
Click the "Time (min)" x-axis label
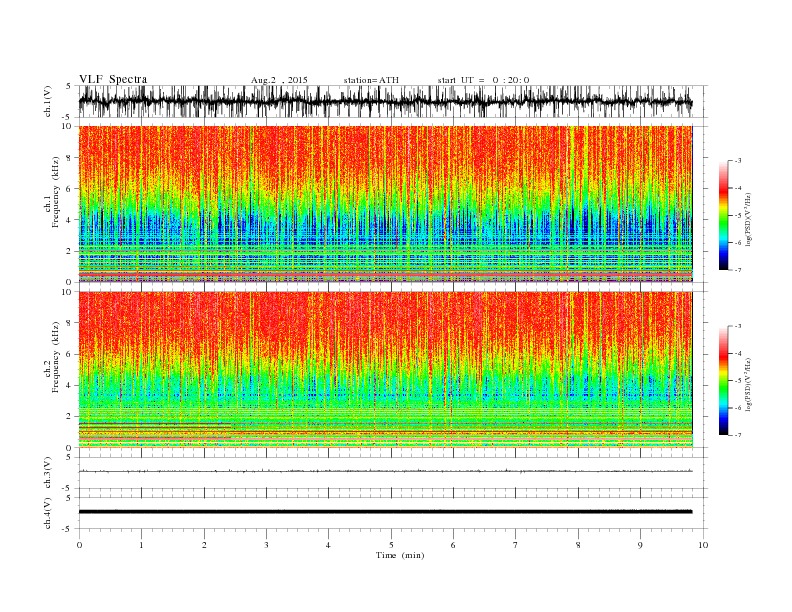[400, 555]
